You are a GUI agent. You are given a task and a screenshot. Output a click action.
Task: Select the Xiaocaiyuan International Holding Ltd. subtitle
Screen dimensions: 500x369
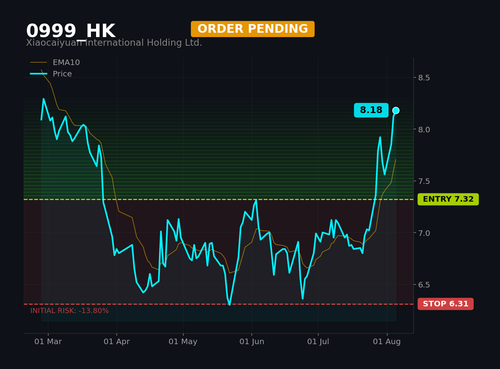click(x=114, y=43)
